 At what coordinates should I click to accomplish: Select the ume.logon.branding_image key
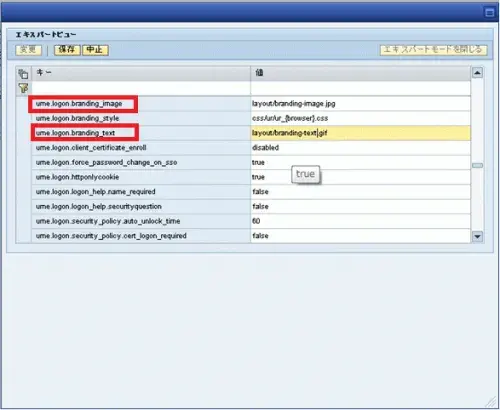point(79,104)
